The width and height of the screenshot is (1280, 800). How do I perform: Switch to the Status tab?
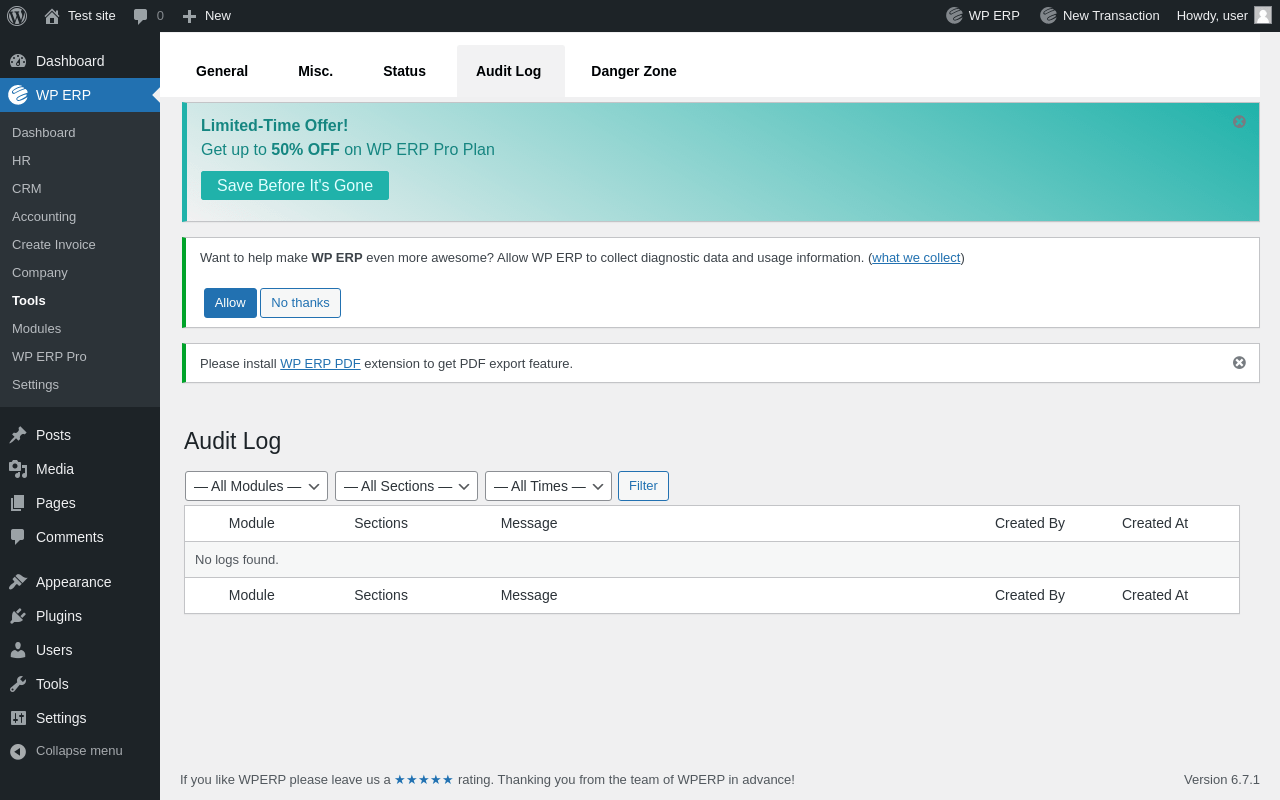coord(404,71)
